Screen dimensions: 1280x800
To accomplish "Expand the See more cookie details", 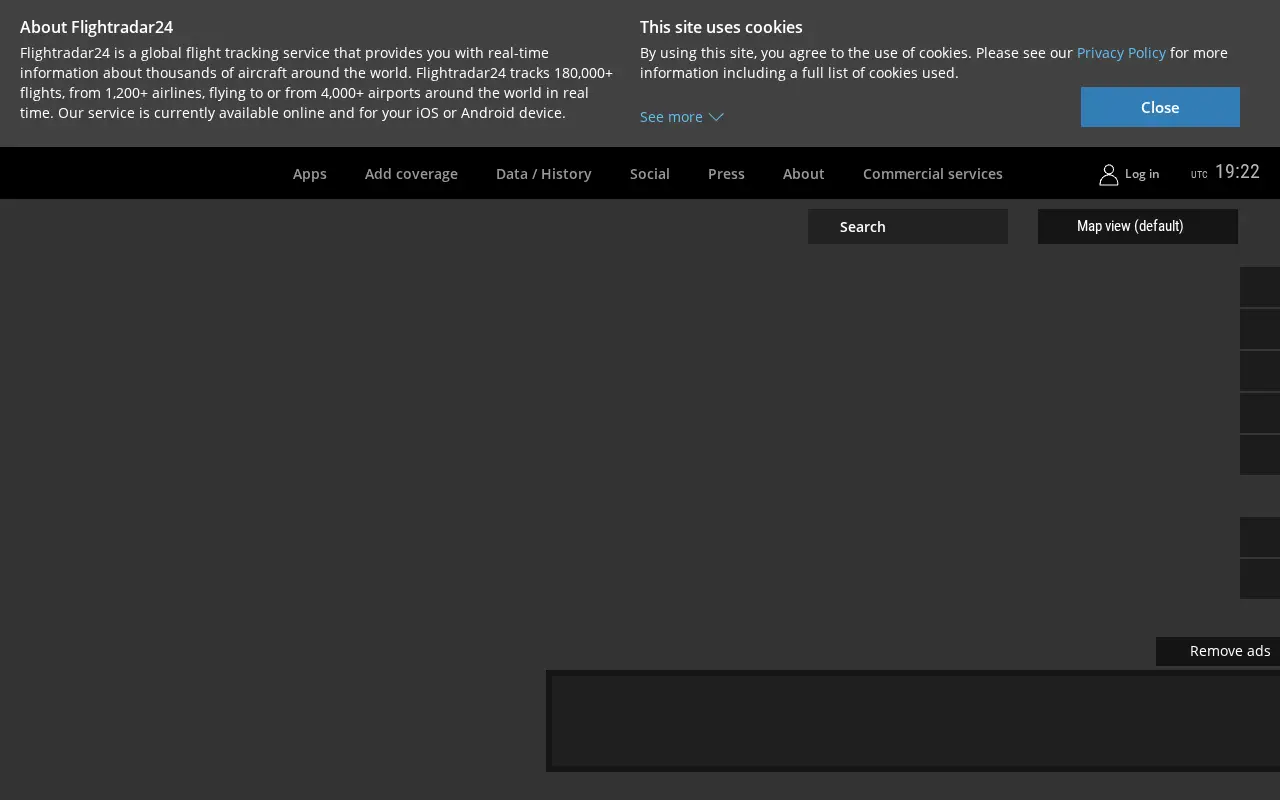I will [x=681, y=117].
